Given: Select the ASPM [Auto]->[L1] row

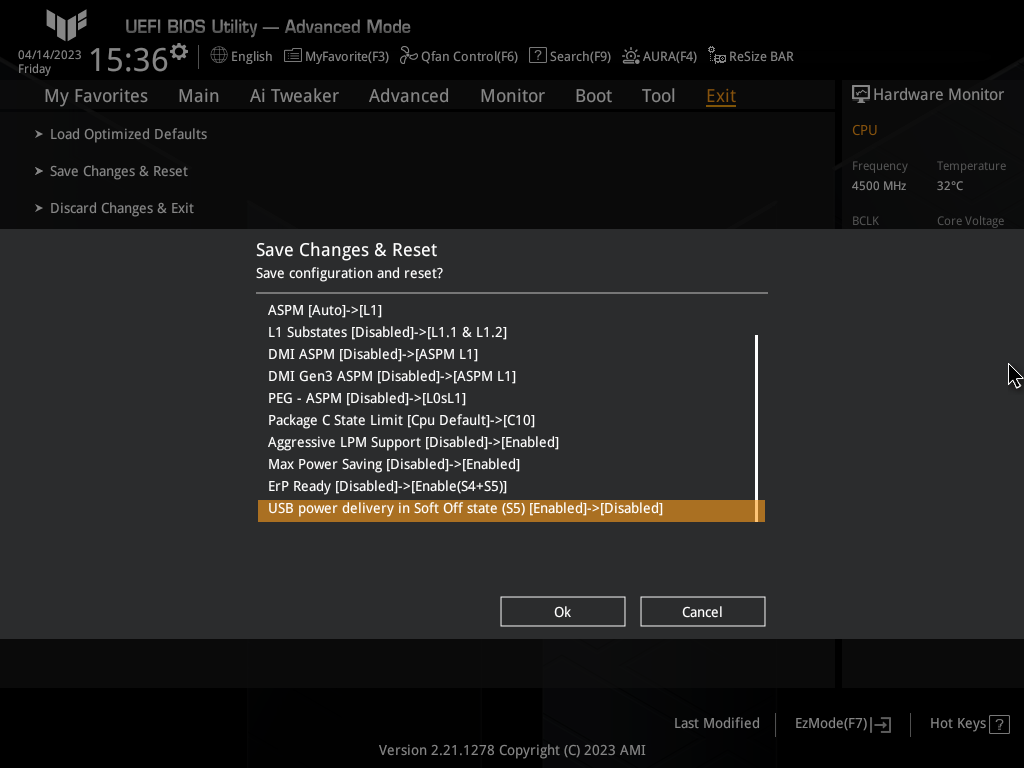Looking at the screenshot, I should tap(511, 310).
